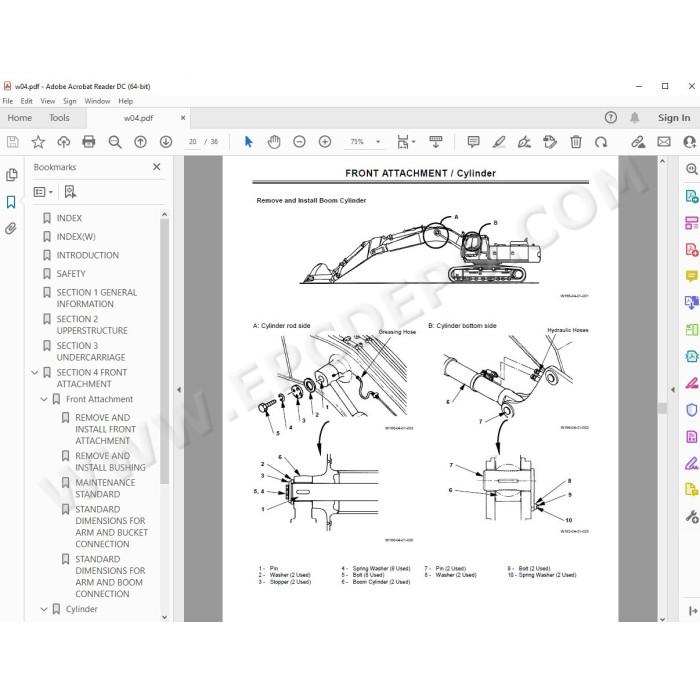The width and height of the screenshot is (700, 700).
Task: Collapse SECTION 4 FRONT ATTACHMENT bookmark
Action: coord(34,372)
